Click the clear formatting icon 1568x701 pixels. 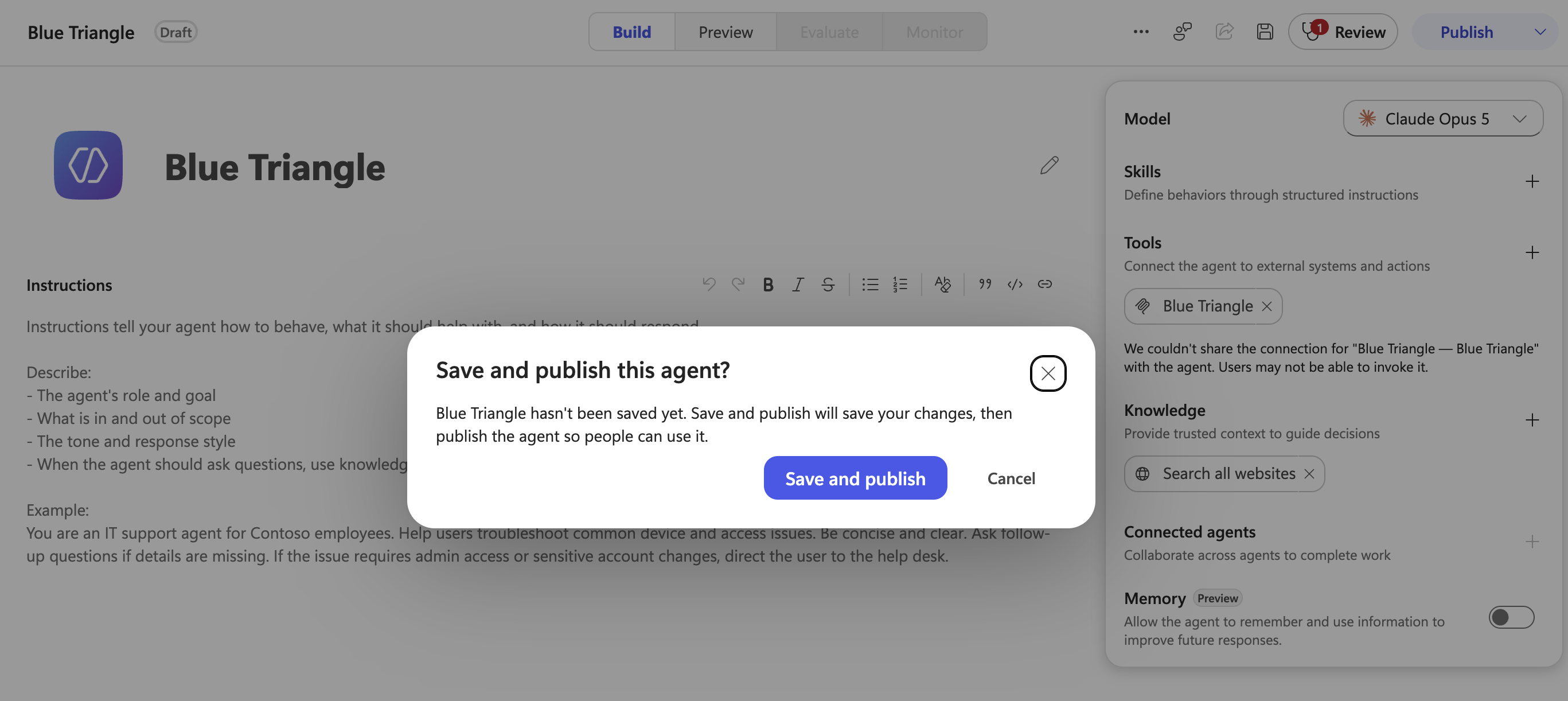tap(942, 285)
